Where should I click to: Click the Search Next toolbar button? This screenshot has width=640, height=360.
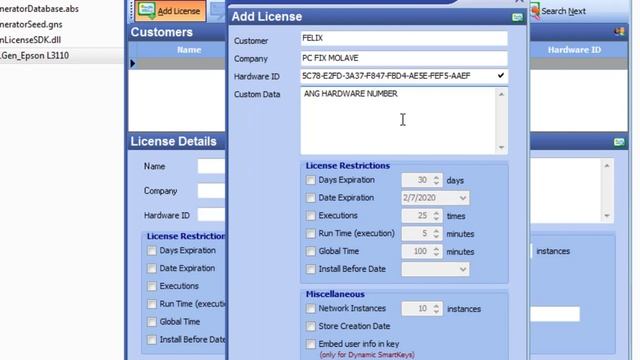pyautogui.click(x=559, y=11)
